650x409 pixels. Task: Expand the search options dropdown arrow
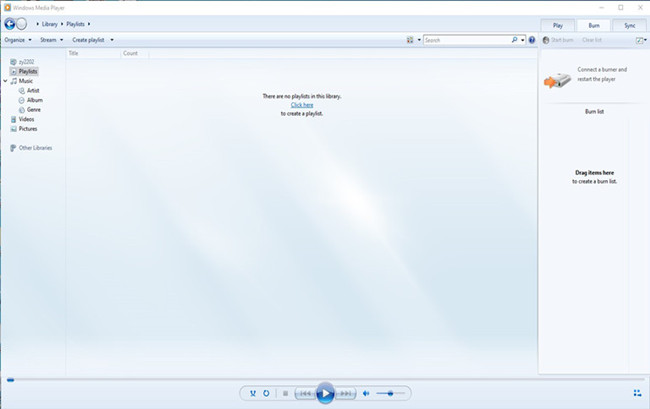coord(522,40)
